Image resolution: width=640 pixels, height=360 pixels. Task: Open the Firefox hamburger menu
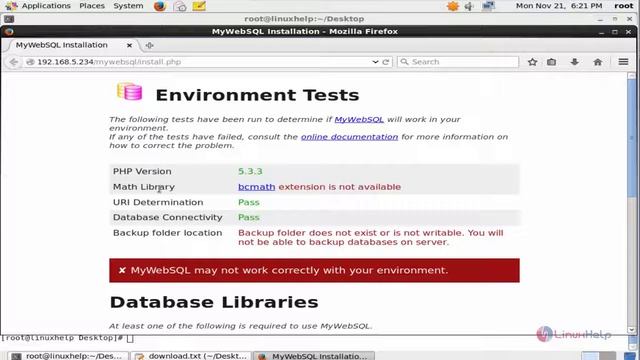point(623,62)
